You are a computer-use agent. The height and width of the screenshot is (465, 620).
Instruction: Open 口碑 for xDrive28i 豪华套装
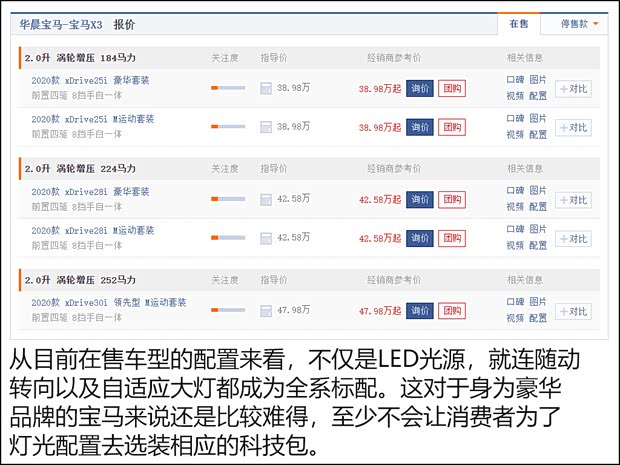point(515,190)
